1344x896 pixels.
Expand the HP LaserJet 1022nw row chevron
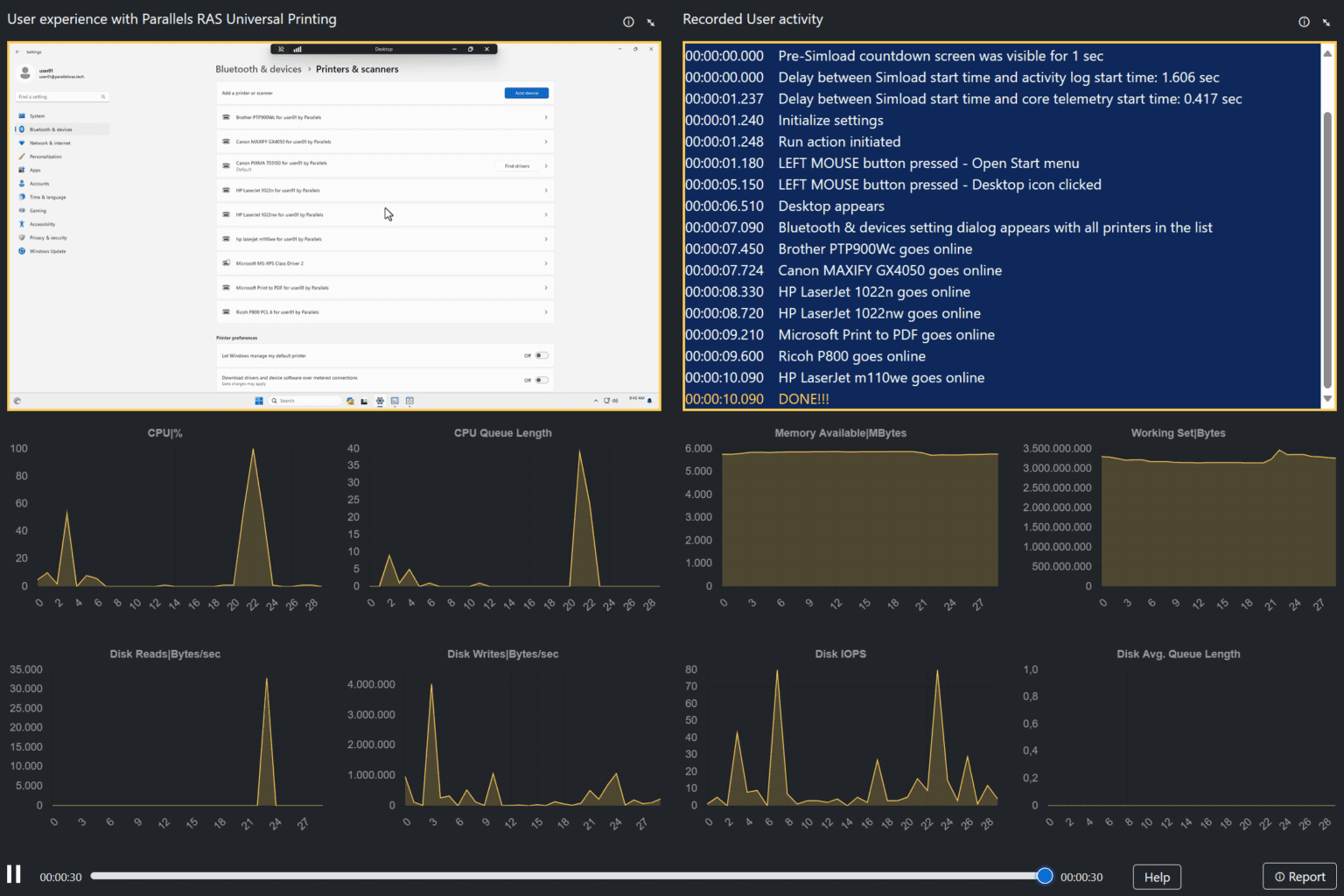pyautogui.click(x=546, y=214)
